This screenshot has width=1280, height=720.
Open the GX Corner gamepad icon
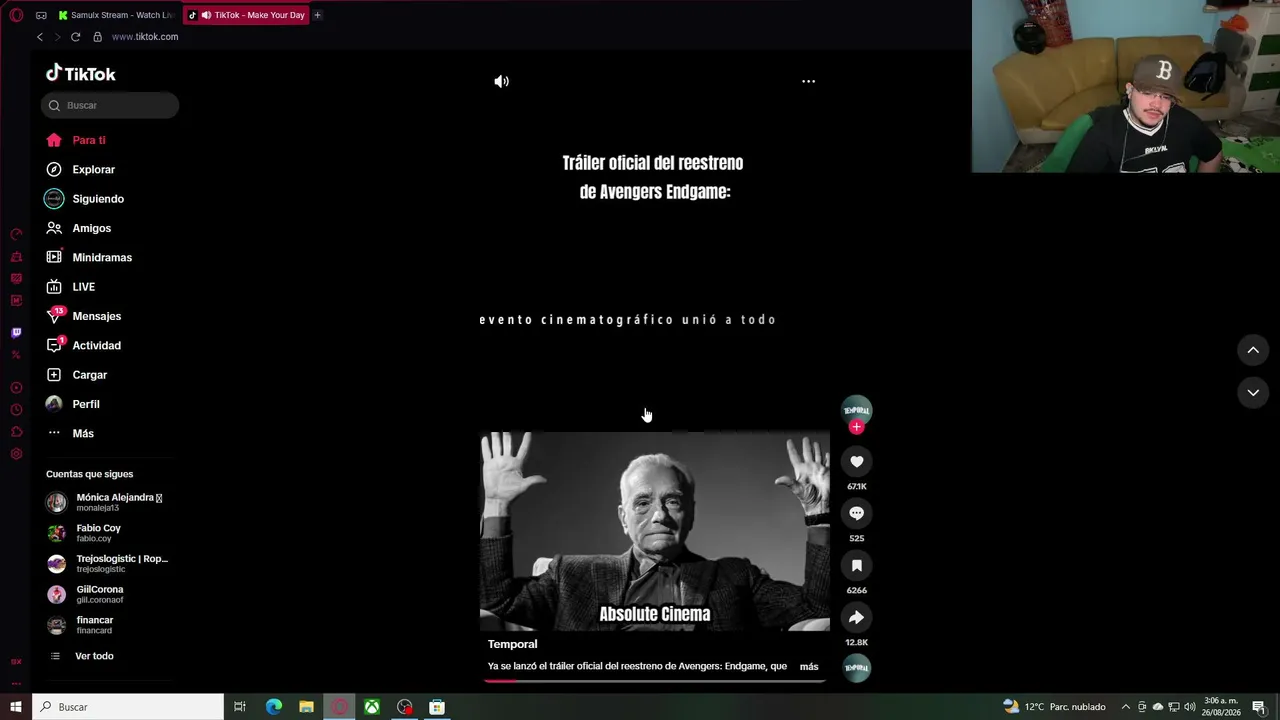coord(41,15)
